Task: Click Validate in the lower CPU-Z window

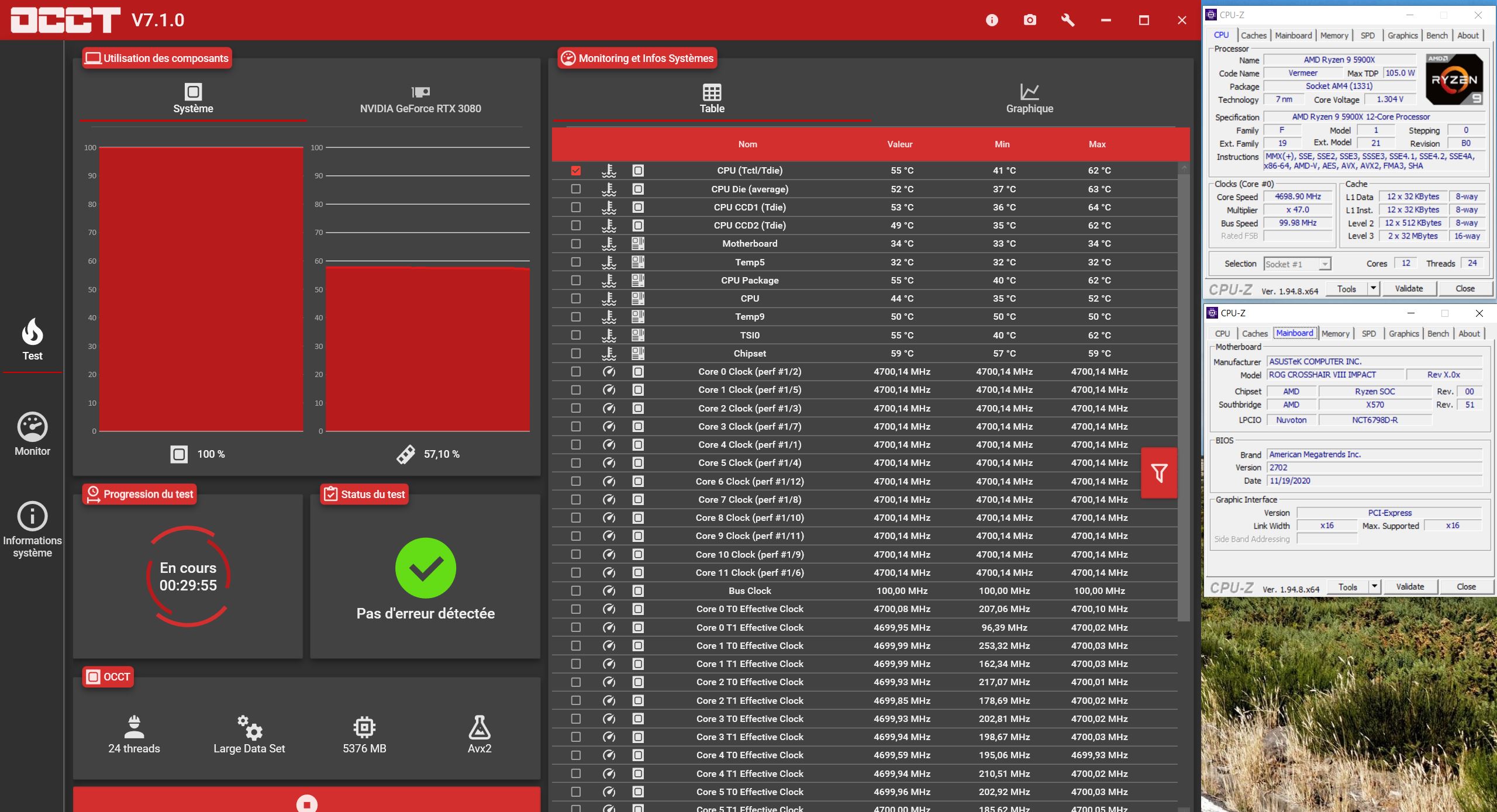Action: tap(1410, 587)
